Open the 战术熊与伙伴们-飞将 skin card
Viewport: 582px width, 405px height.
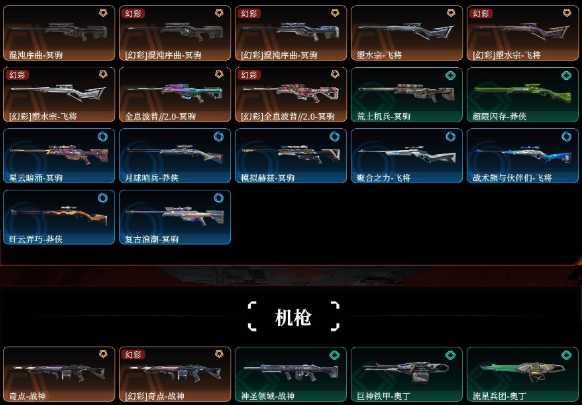tap(523, 156)
